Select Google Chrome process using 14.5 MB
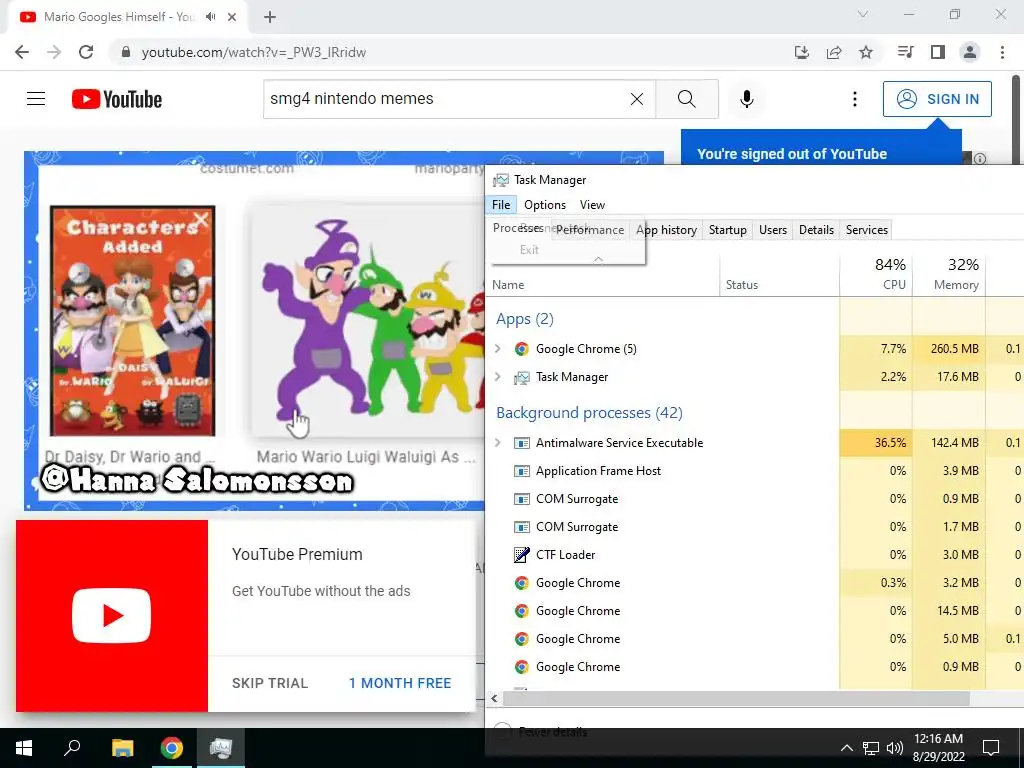This screenshot has height=768, width=1024. 754,611
